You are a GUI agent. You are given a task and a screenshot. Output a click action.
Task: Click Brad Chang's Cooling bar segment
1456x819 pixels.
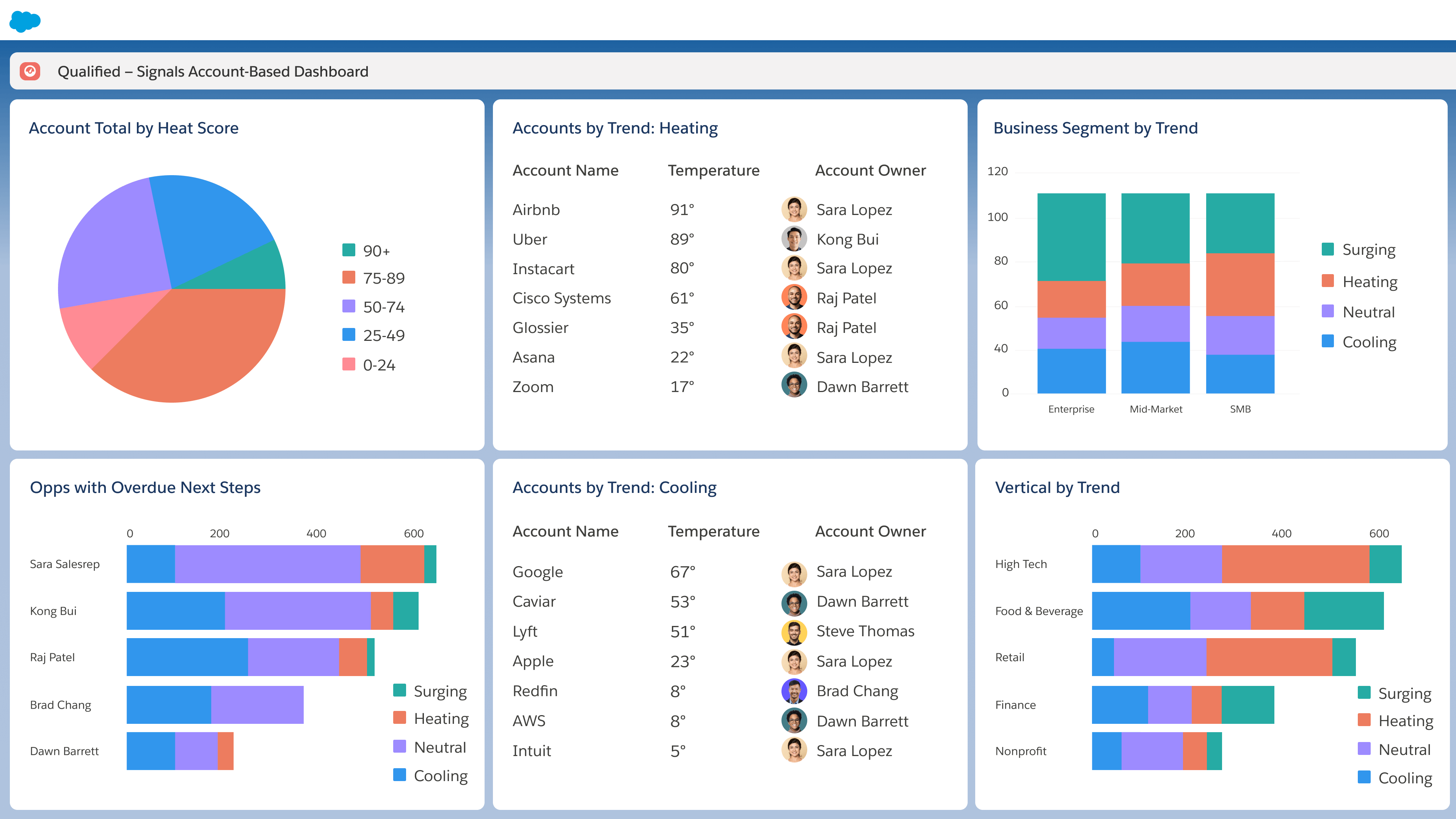[x=169, y=704]
